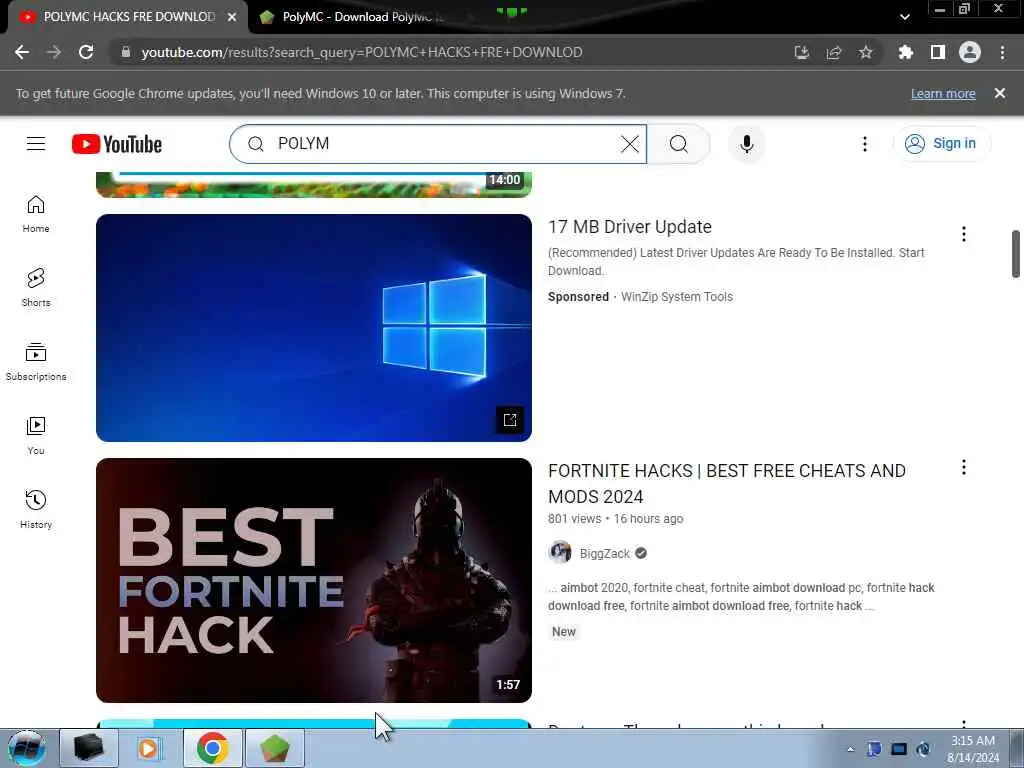Visit WinZip System Tools advertiser

[677, 296]
